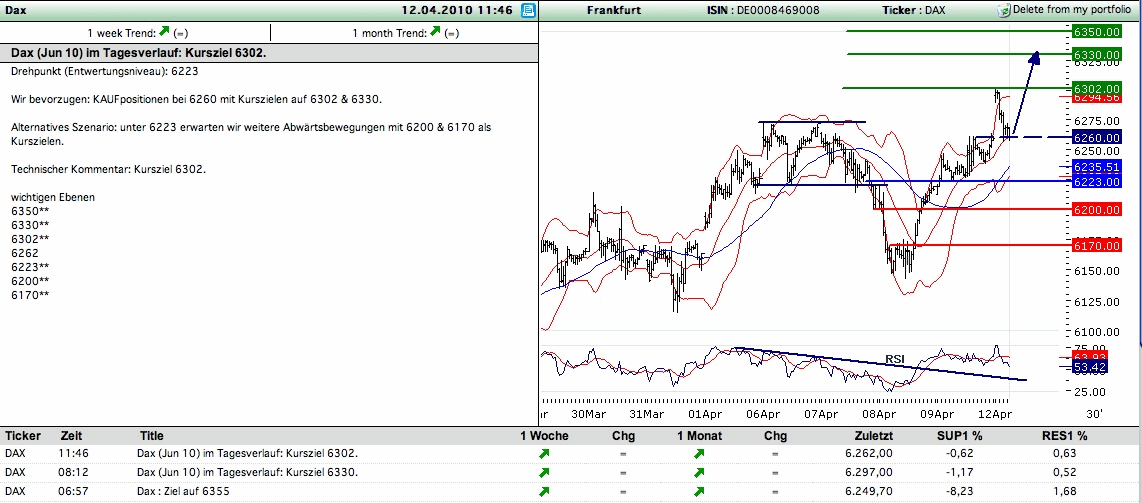This screenshot has width=1142, height=503.
Task: Click the blue document icon beside the timestamp
Action: (x=528, y=10)
